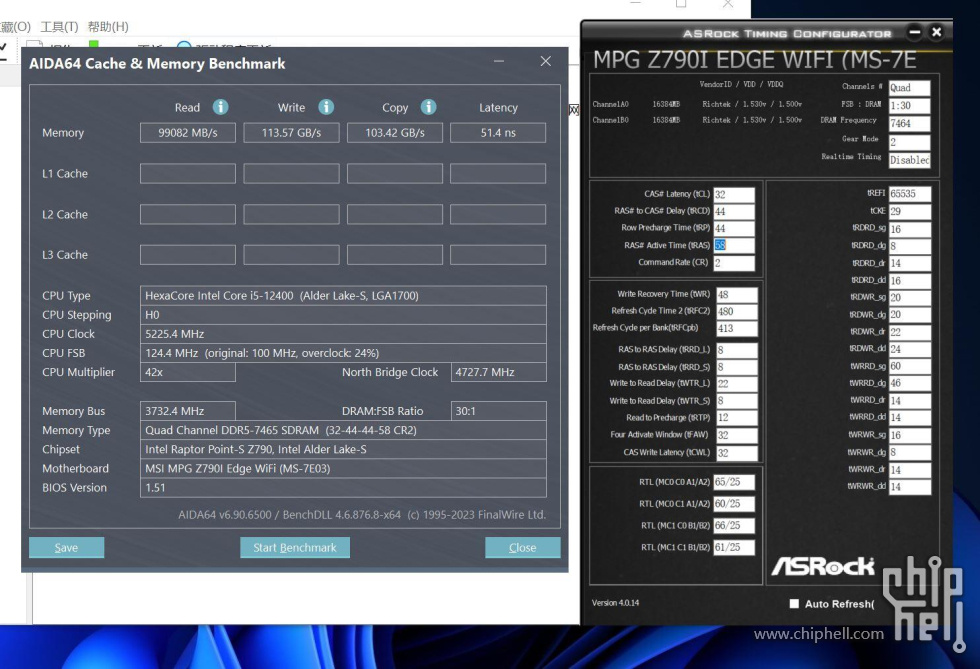
Task: Select the Refresh Cycle per Bank (tRFCpb) field
Action: click(737, 328)
